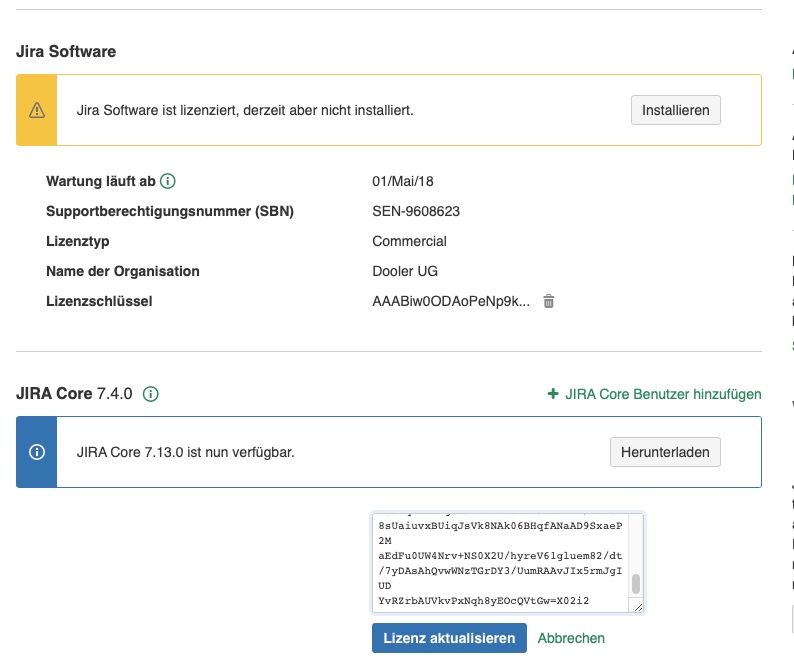The width and height of the screenshot is (794, 670).
Task: Click the Name der Organisation label
Action: point(123,271)
